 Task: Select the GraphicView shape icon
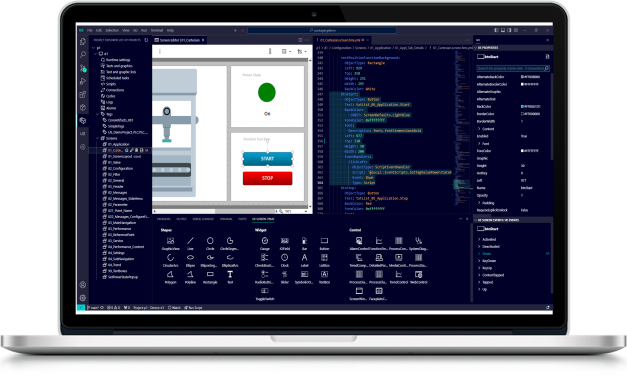click(x=170, y=241)
